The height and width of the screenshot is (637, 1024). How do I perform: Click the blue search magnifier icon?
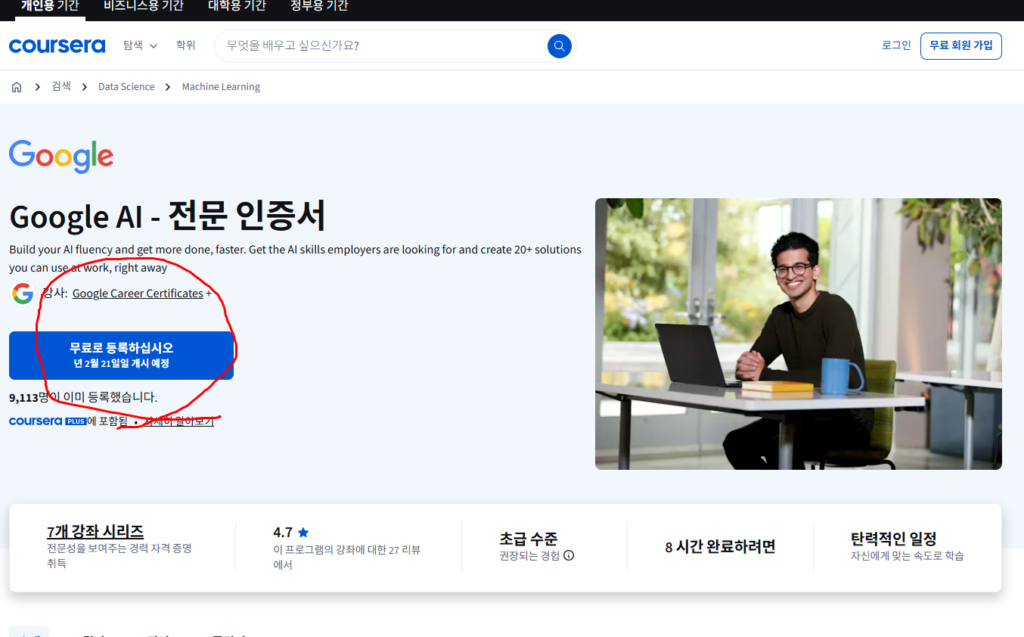click(x=559, y=46)
